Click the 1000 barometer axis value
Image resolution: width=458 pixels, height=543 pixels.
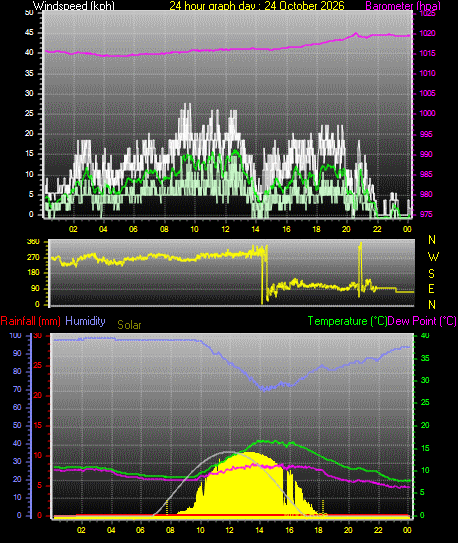pyautogui.click(x=428, y=114)
